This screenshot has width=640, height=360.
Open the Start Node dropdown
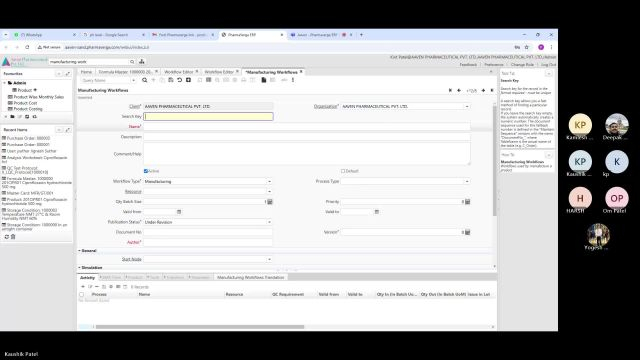[269, 259]
